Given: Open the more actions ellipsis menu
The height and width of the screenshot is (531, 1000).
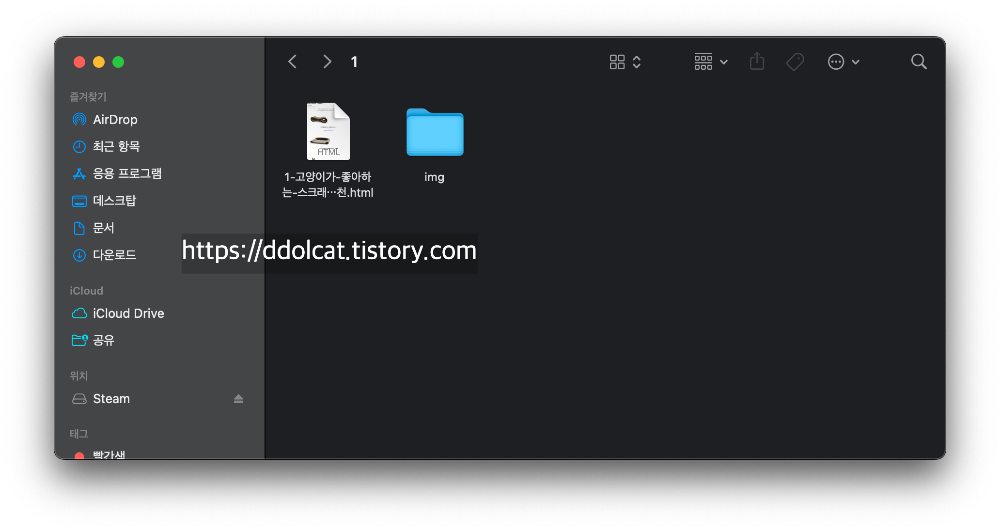Looking at the screenshot, I should point(843,62).
